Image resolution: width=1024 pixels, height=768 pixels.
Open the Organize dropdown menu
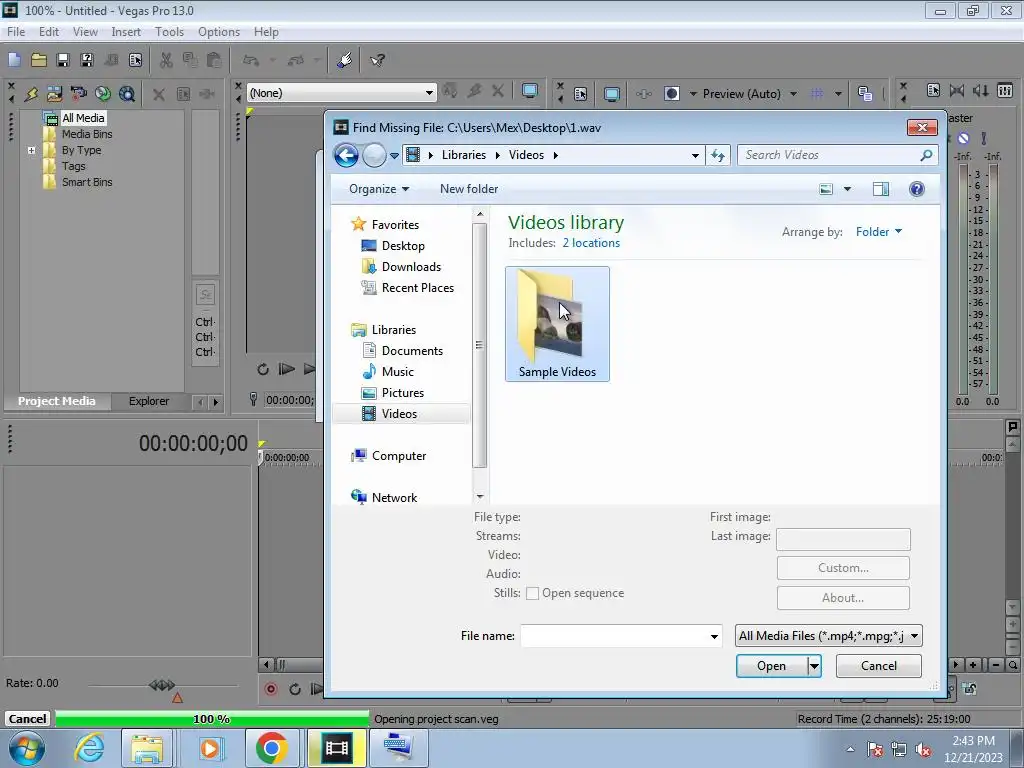379,189
